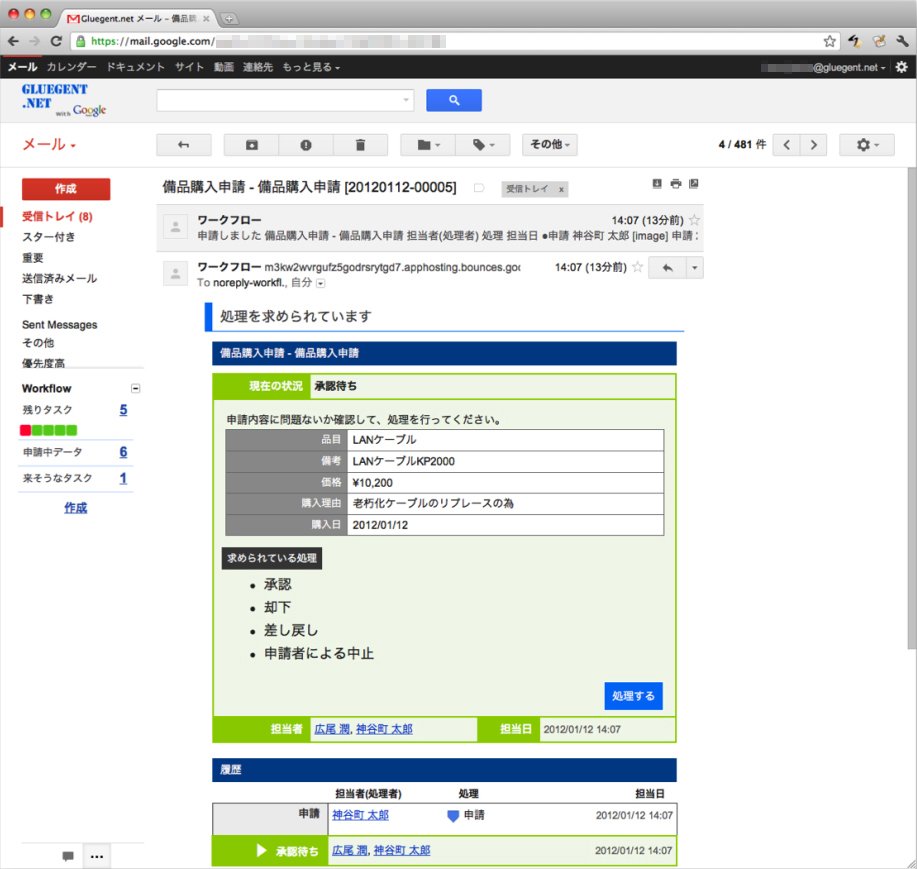Viewport: 917px width, 869px height.
Task: Reload the page with refresh icon
Action: click(x=56, y=41)
